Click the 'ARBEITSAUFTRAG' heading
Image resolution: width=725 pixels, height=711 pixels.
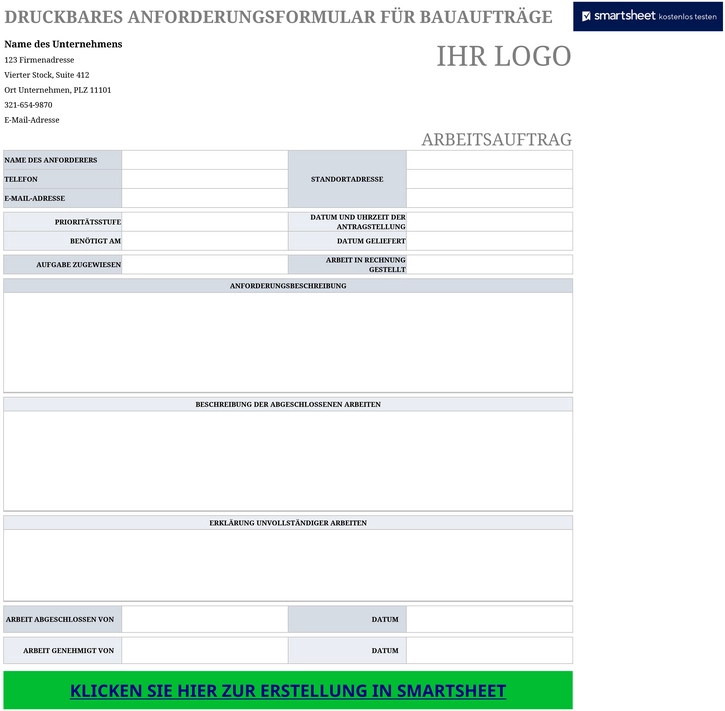497,139
